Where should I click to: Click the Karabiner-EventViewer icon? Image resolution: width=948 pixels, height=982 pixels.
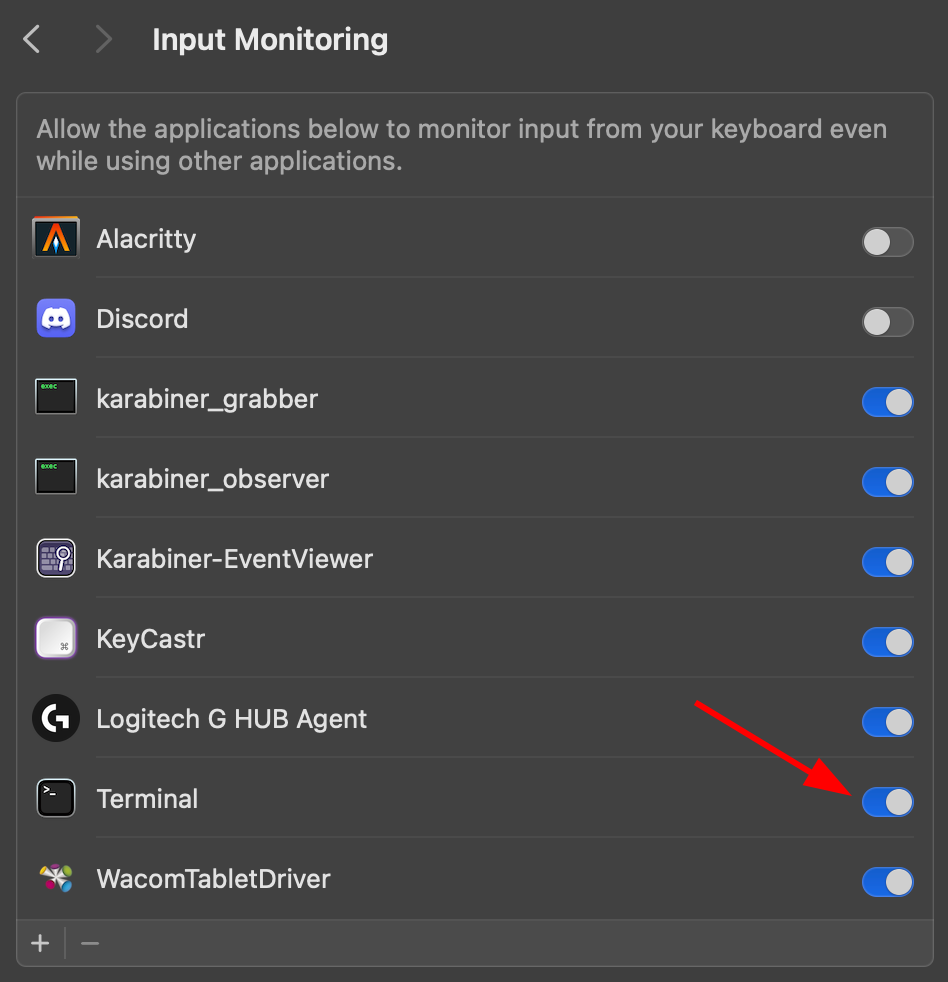[56, 558]
